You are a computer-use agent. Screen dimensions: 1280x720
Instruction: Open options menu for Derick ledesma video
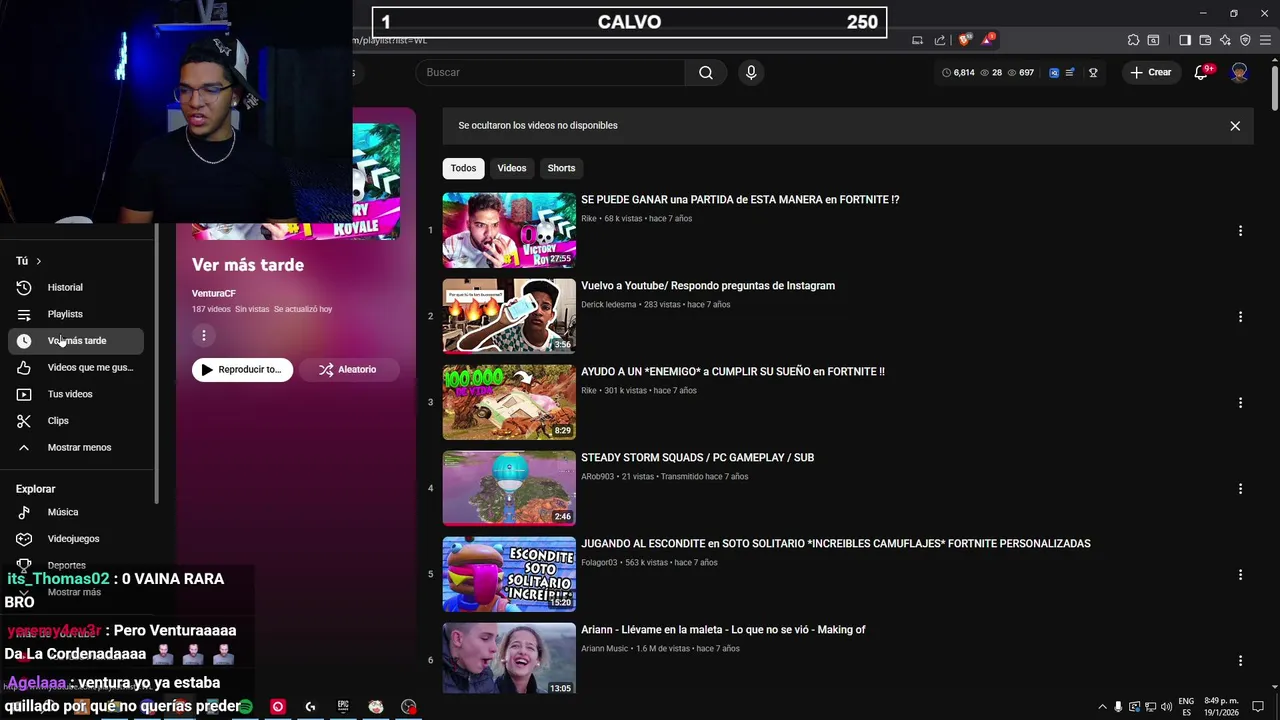click(1240, 316)
